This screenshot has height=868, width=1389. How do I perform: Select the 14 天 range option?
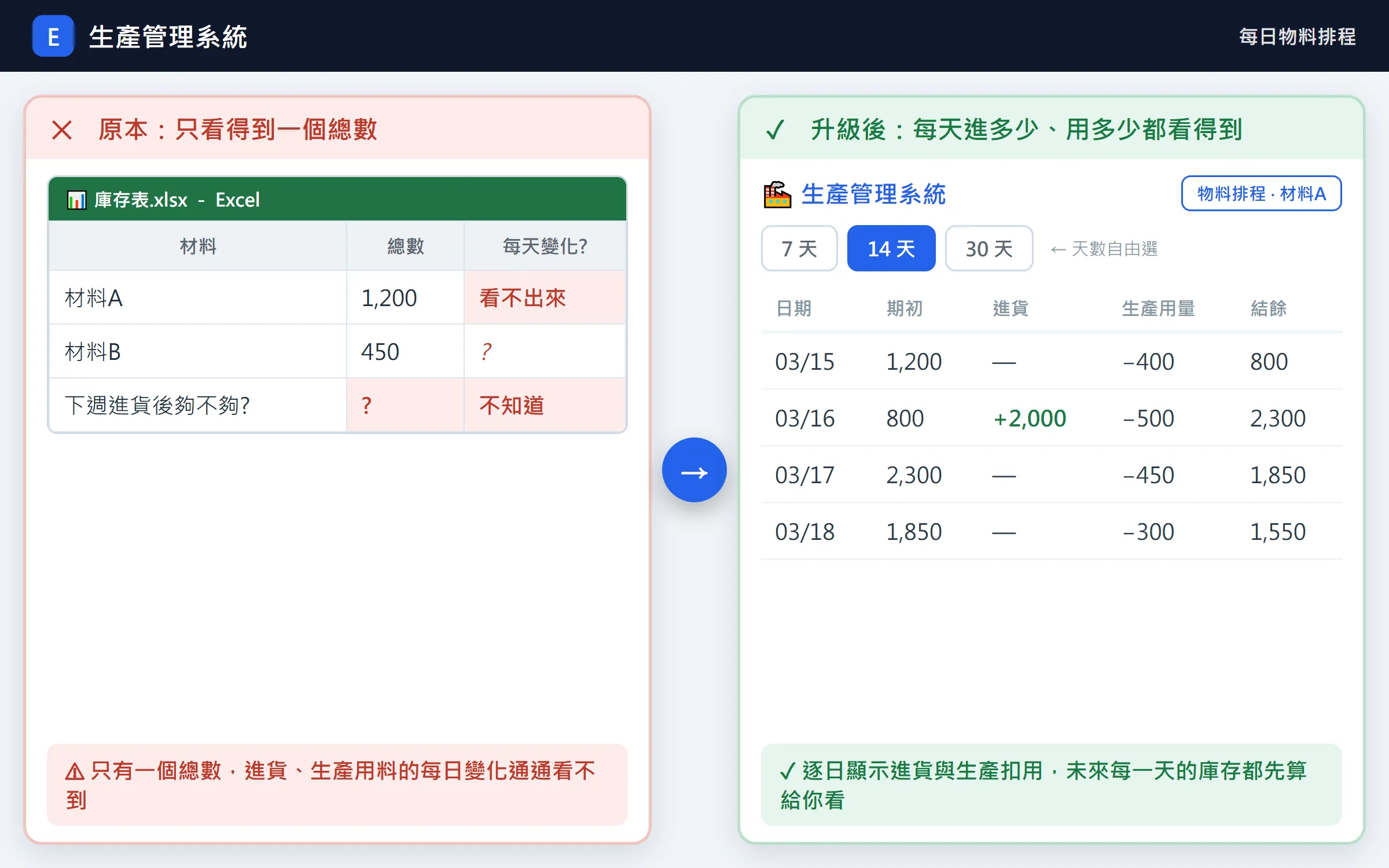[891, 248]
